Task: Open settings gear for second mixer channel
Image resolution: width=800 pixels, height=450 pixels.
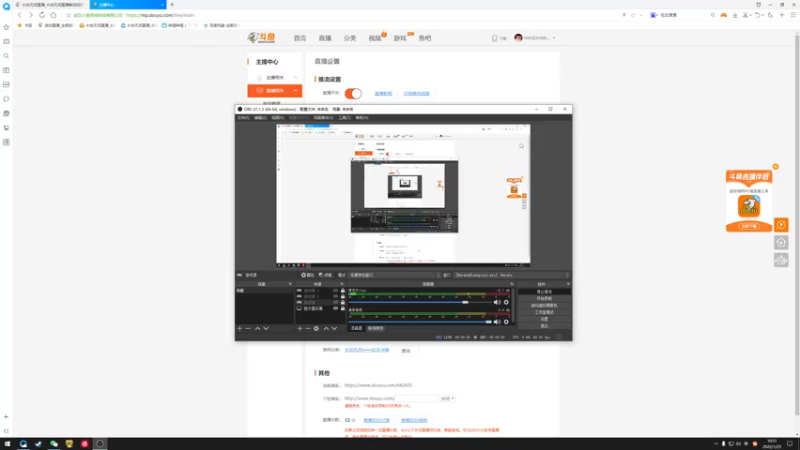Action: (506, 322)
